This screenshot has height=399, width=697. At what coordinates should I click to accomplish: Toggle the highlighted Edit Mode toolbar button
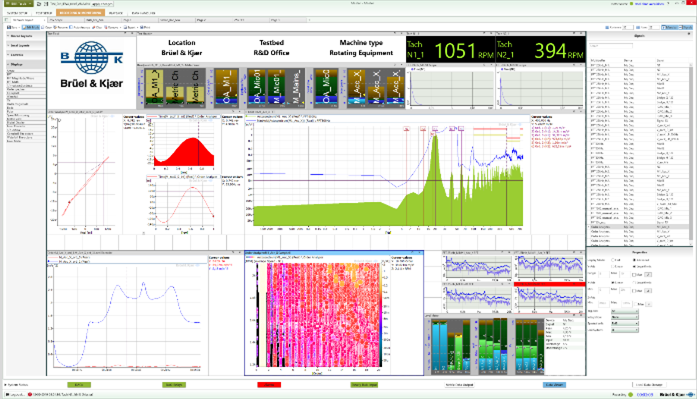pyautogui.click(x=31, y=27)
